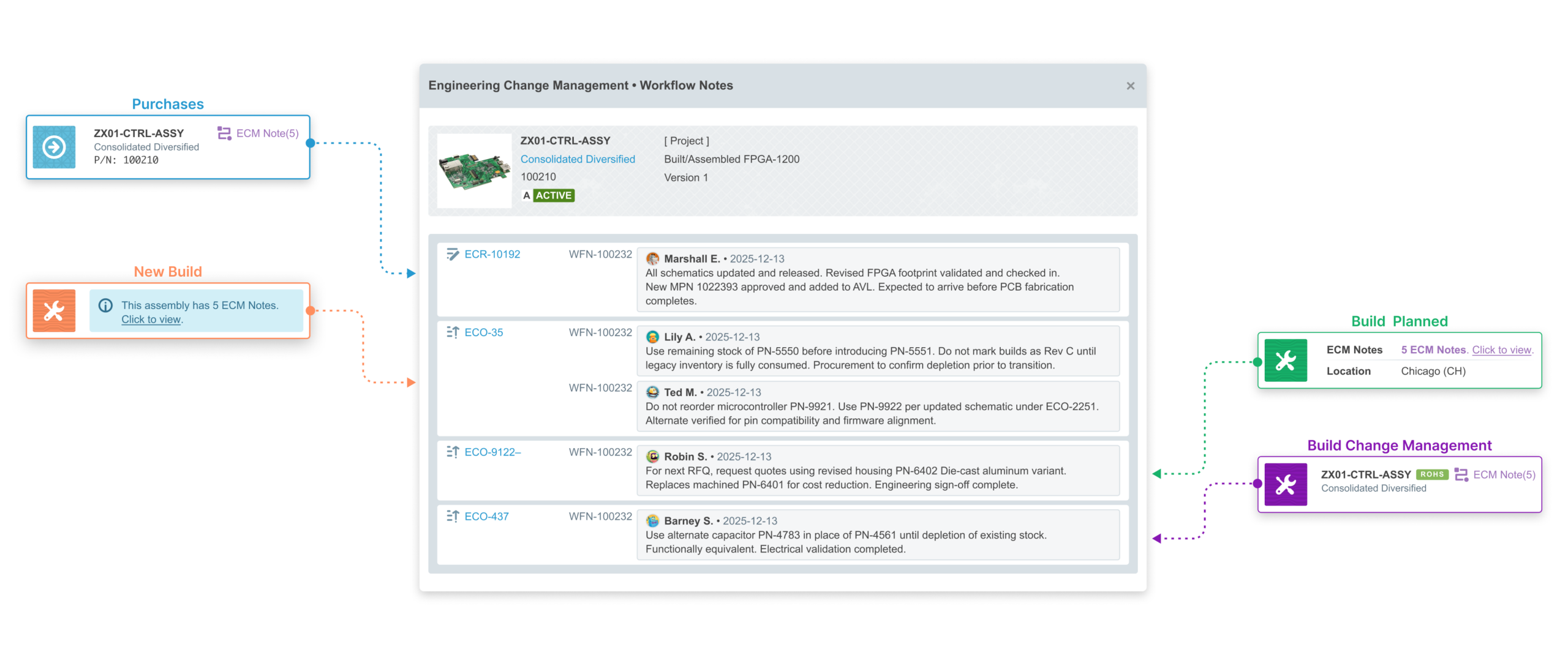Open the ECO-437 link
Image resolution: width=1568 pixels, height=655 pixels.
point(486,517)
